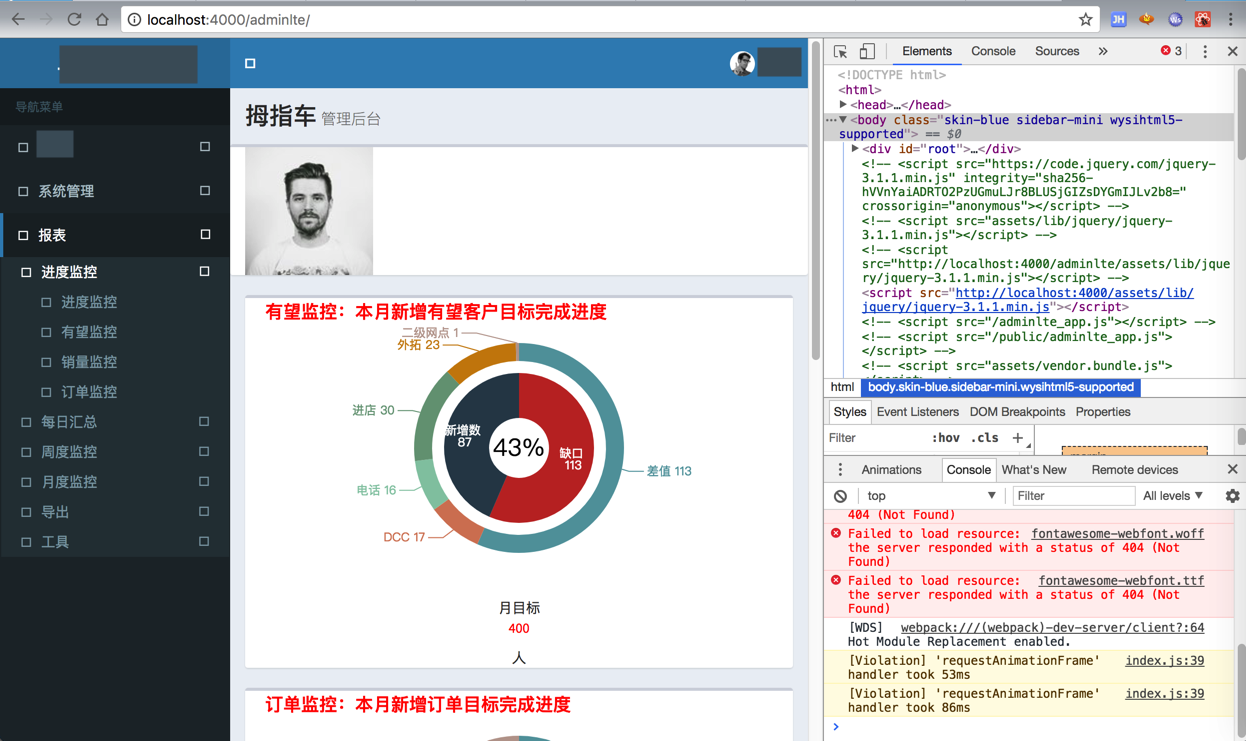This screenshot has height=741, width=1246.
Task: Collapse 报表 sidebar menu
Action: click(x=205, y=235)
